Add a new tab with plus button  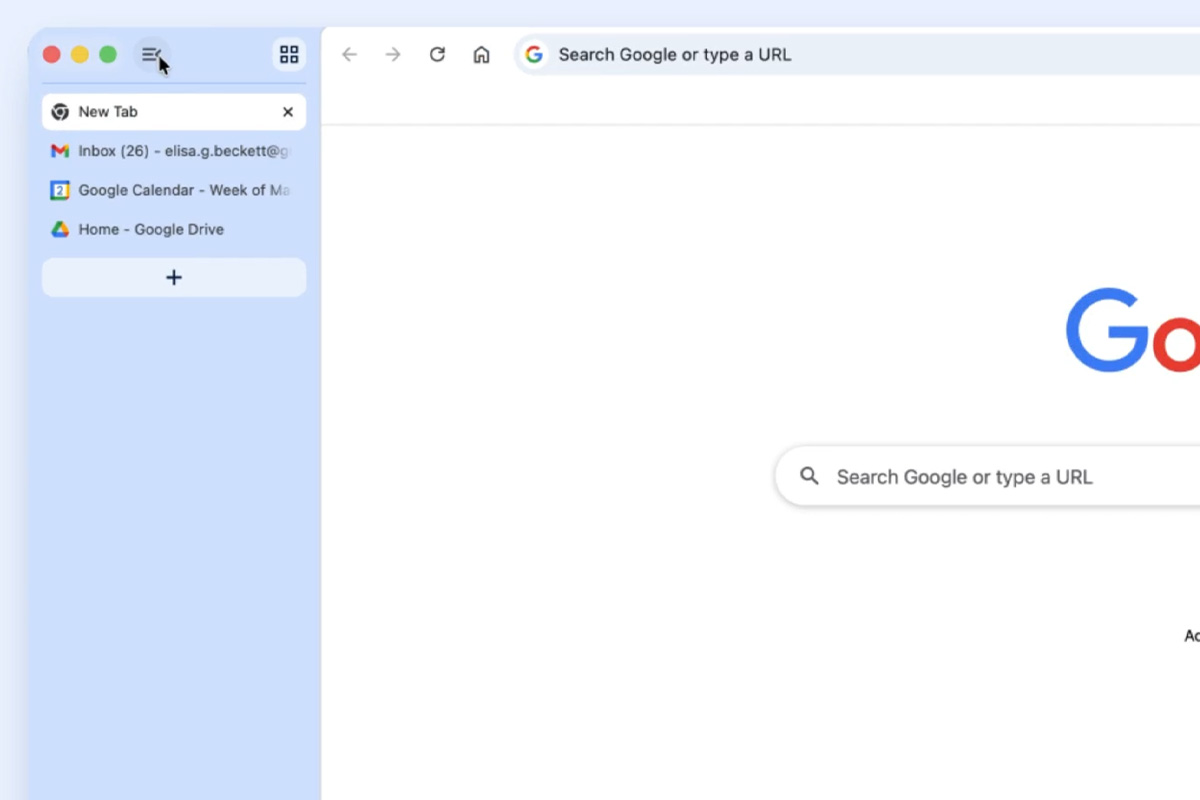(x=174, y=278)
